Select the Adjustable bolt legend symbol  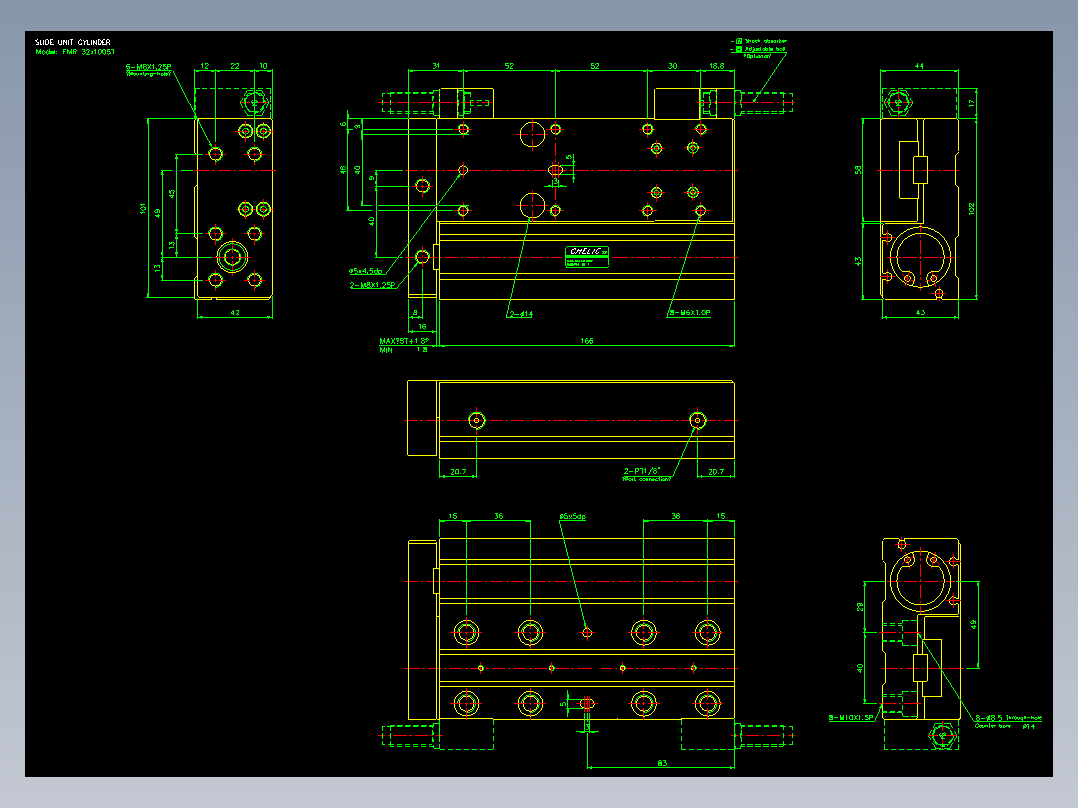pyautogui.click(x=739, y=50)
